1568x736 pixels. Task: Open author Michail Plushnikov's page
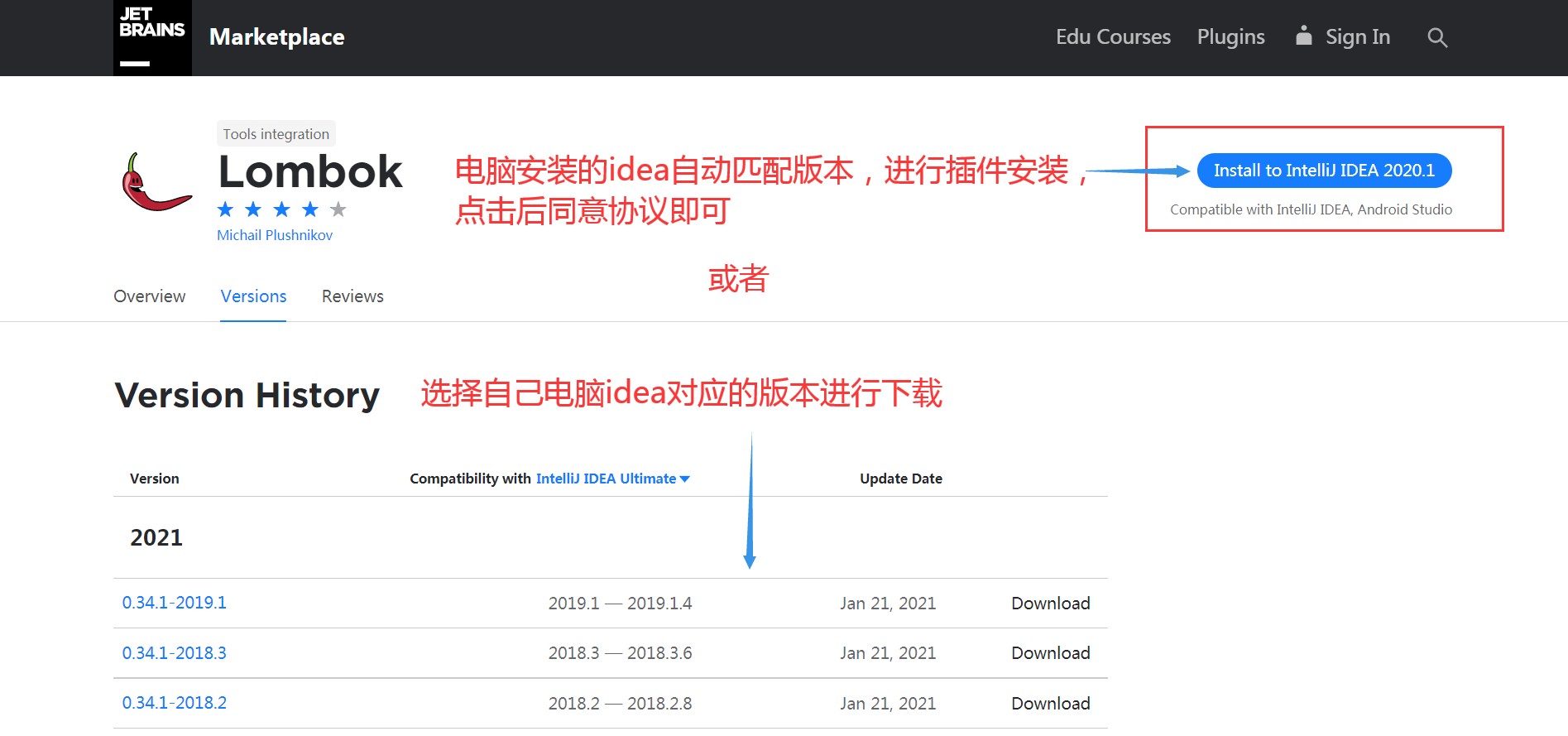click(275, 235)
